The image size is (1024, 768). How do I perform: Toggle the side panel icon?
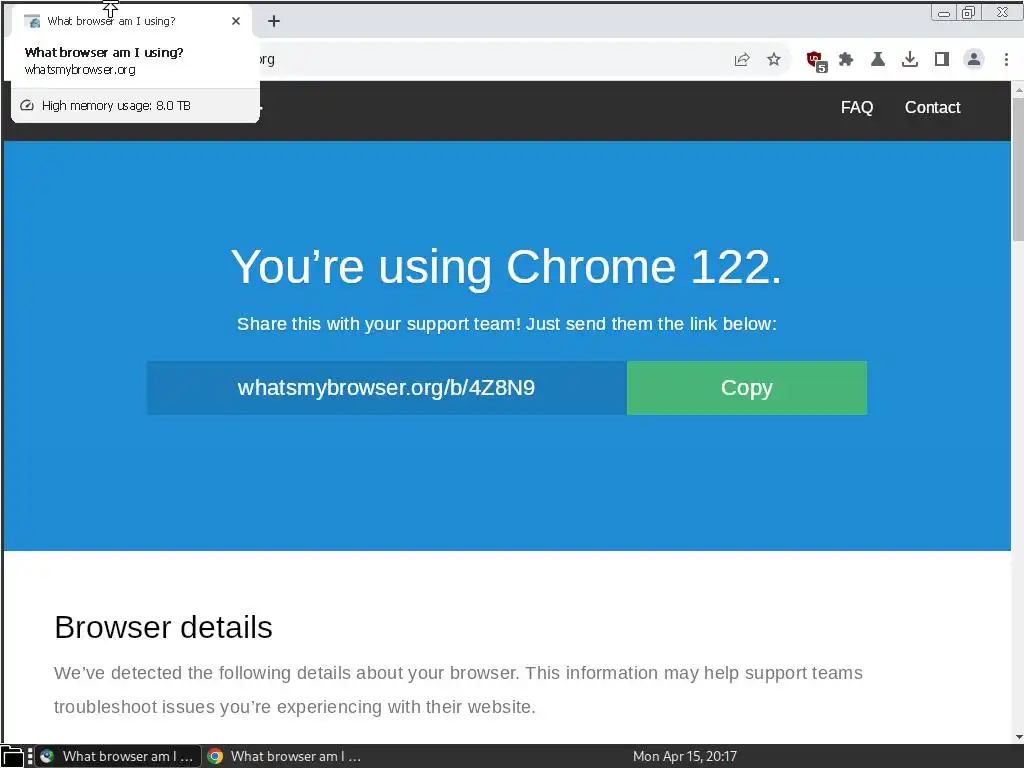click(x=942, y=59)
